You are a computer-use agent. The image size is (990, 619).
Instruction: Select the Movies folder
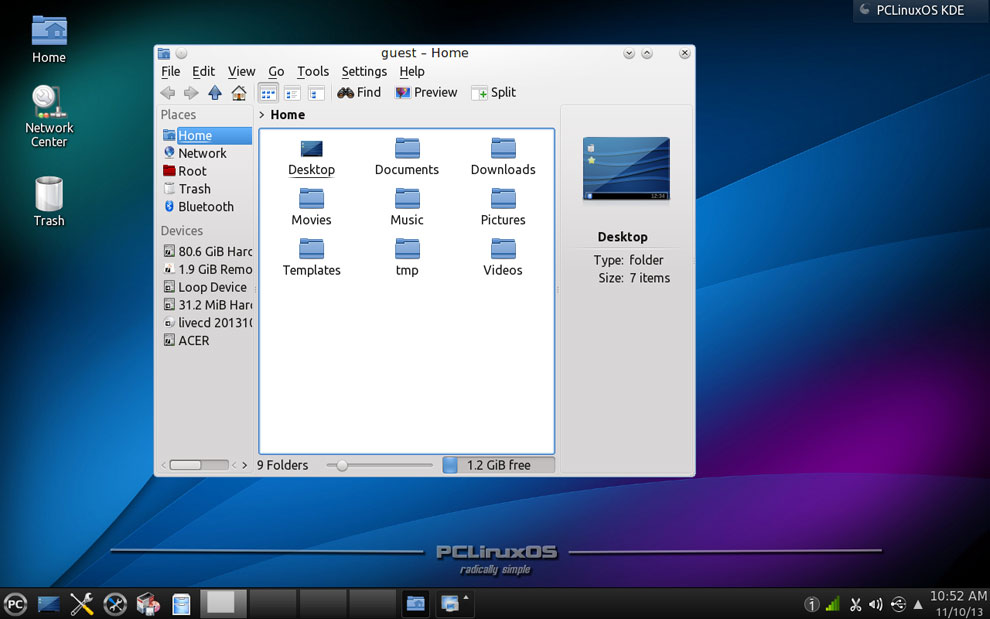pyautogui.click(x=311, y=207)
